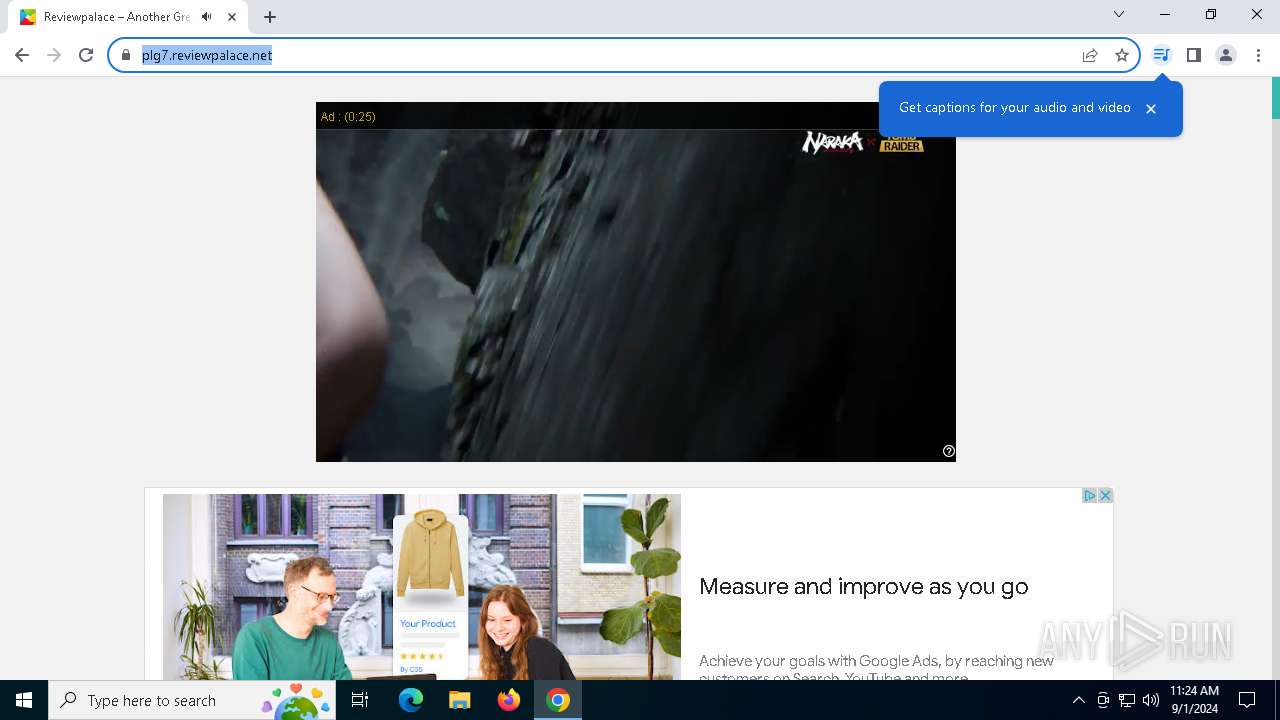1280x720 pixels.
Task: Open File Explorer from the taskbar
Action: [x=459, y=700]
